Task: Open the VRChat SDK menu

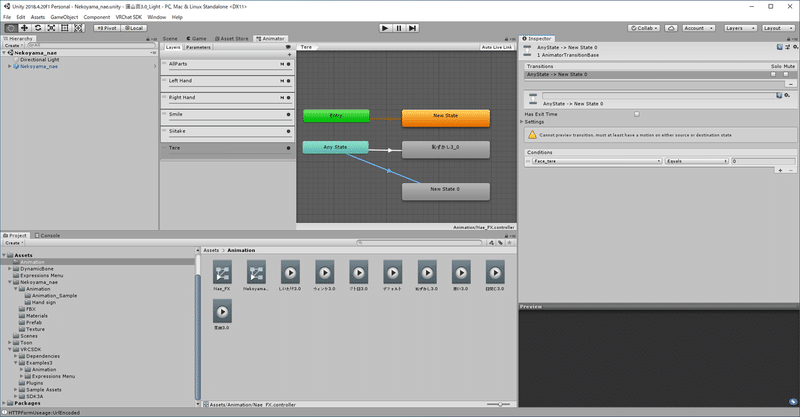Action: coord(129,17)
